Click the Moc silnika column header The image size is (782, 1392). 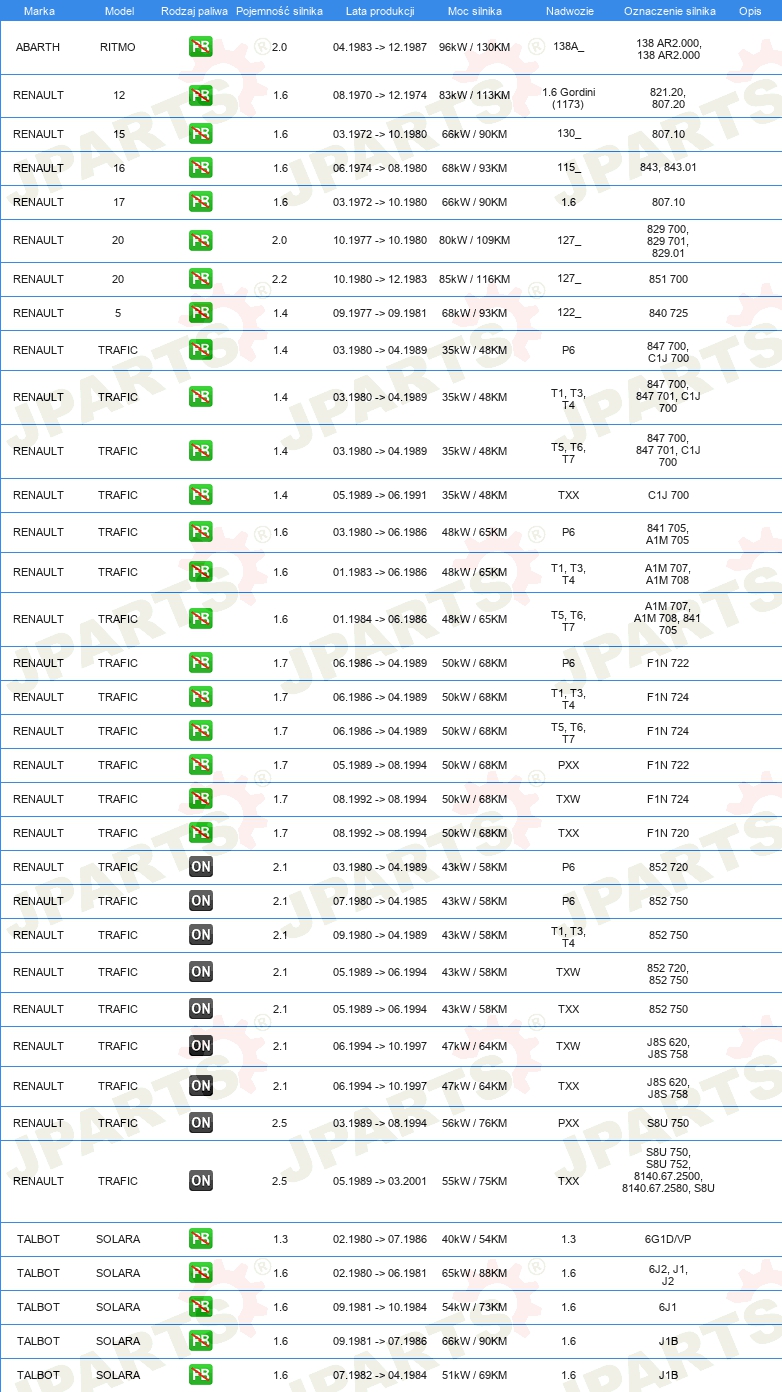[x=475, y=10]
